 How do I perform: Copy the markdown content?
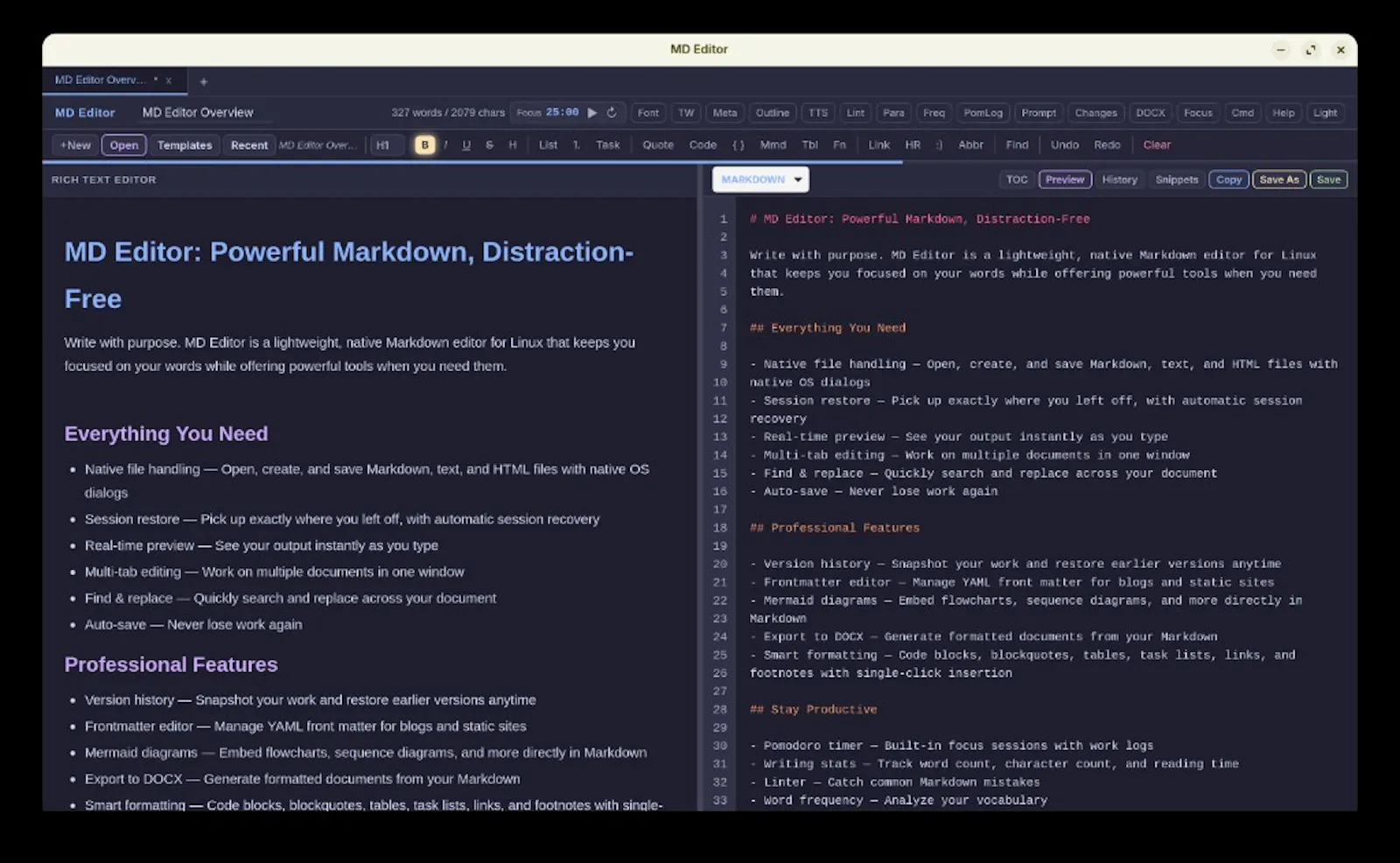(1228, 179)
